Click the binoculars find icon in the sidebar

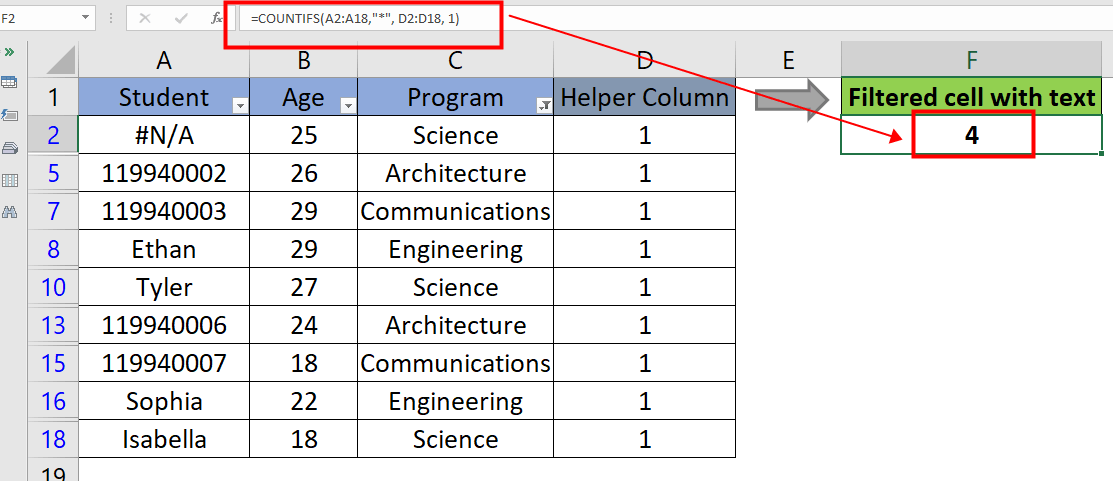[10, 212]
